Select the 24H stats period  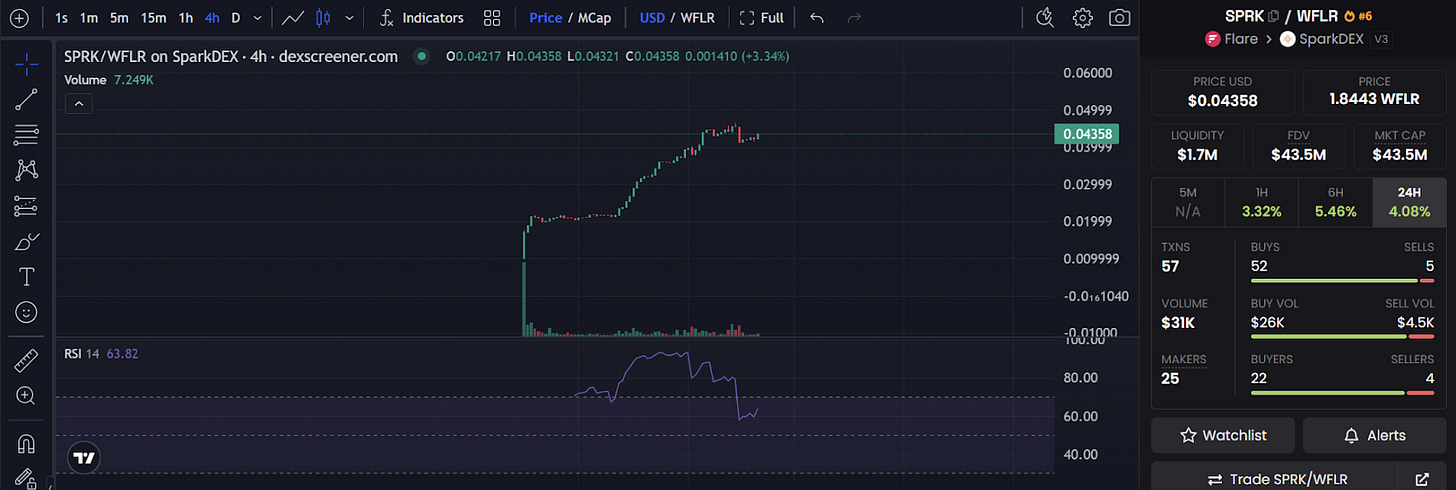pos(1409,203)
